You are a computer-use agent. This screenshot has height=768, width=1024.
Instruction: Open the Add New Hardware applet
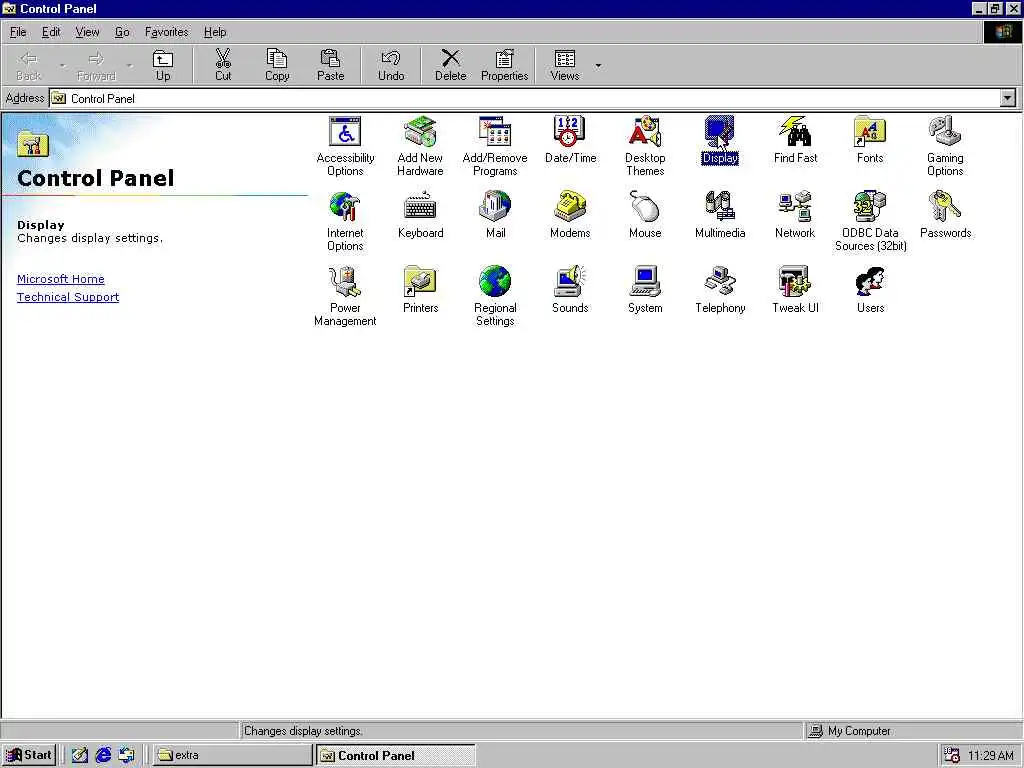click(420, 146)
